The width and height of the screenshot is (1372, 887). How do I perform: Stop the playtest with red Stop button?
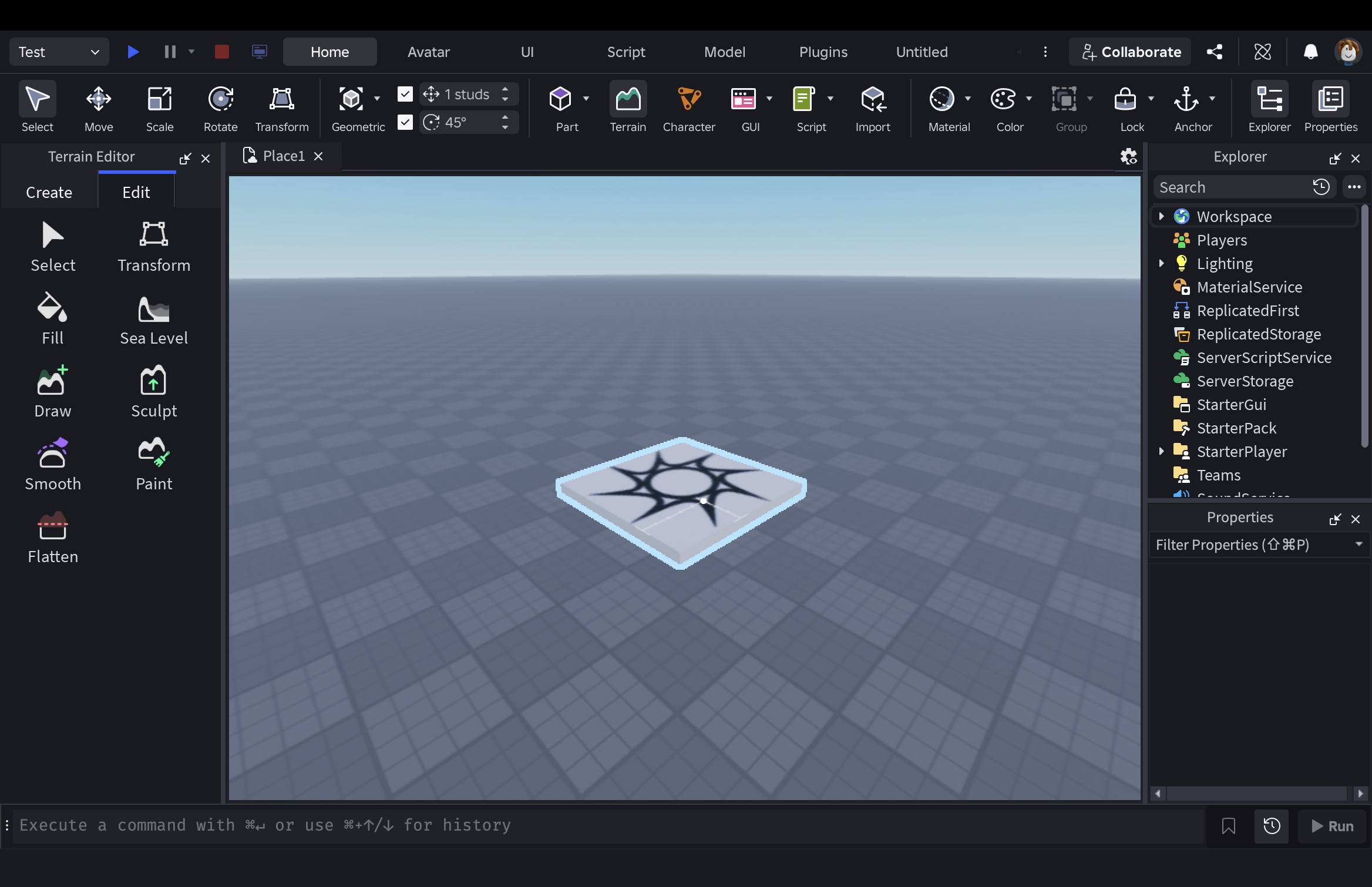pos(222,52)
